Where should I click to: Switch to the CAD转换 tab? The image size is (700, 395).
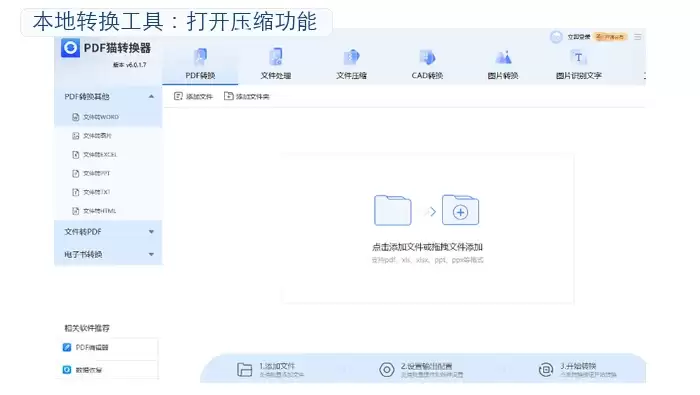[427, 64]
